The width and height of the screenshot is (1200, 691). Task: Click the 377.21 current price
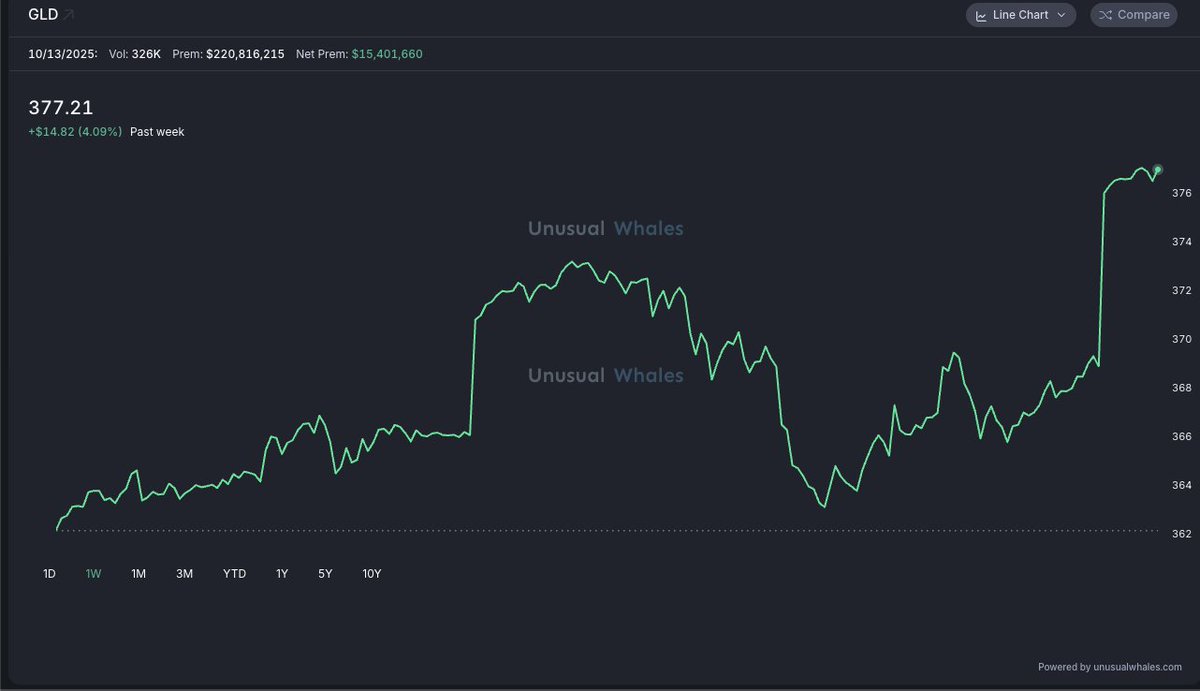tap(61, 107)
